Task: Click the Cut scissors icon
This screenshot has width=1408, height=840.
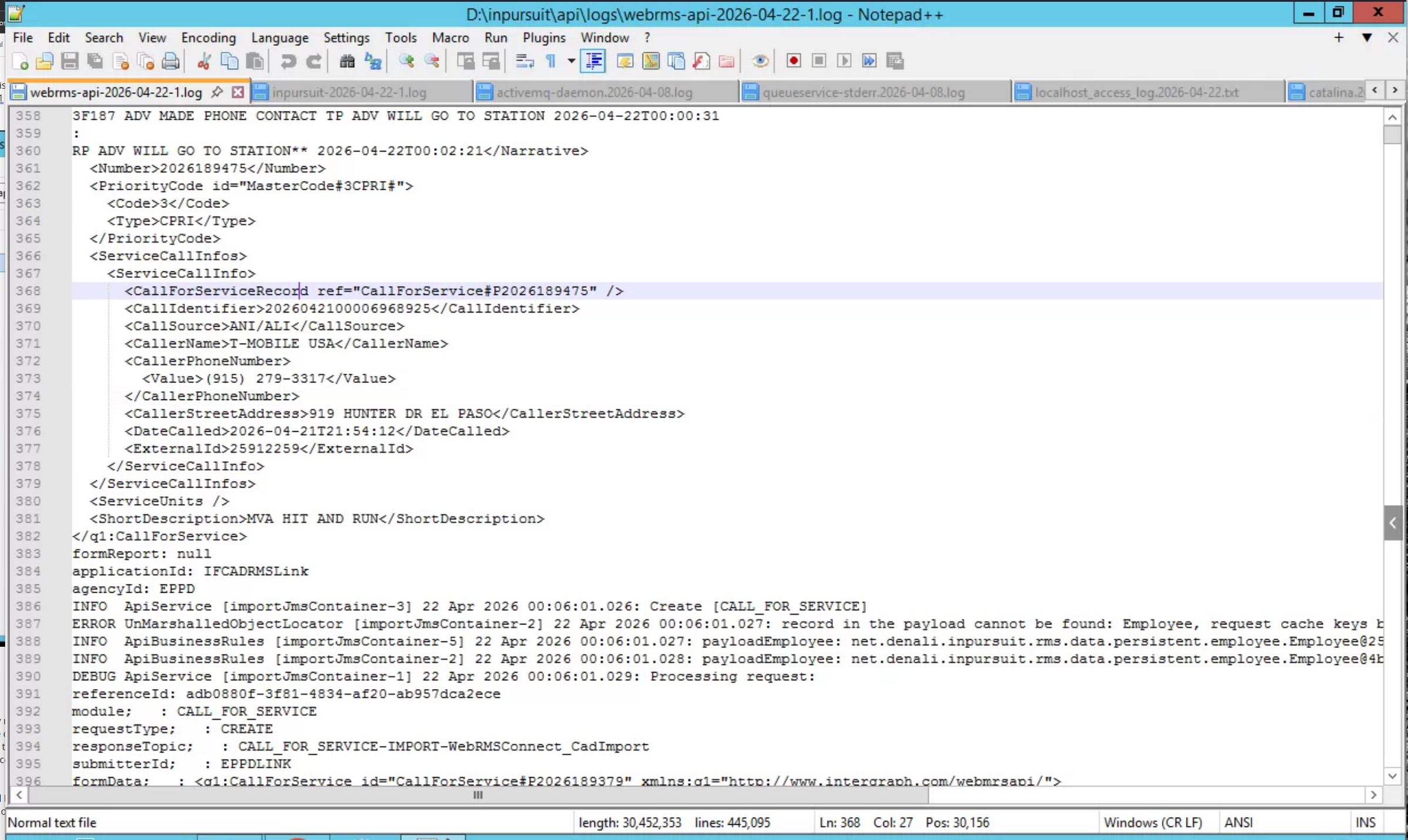Action: pos(204,61)
